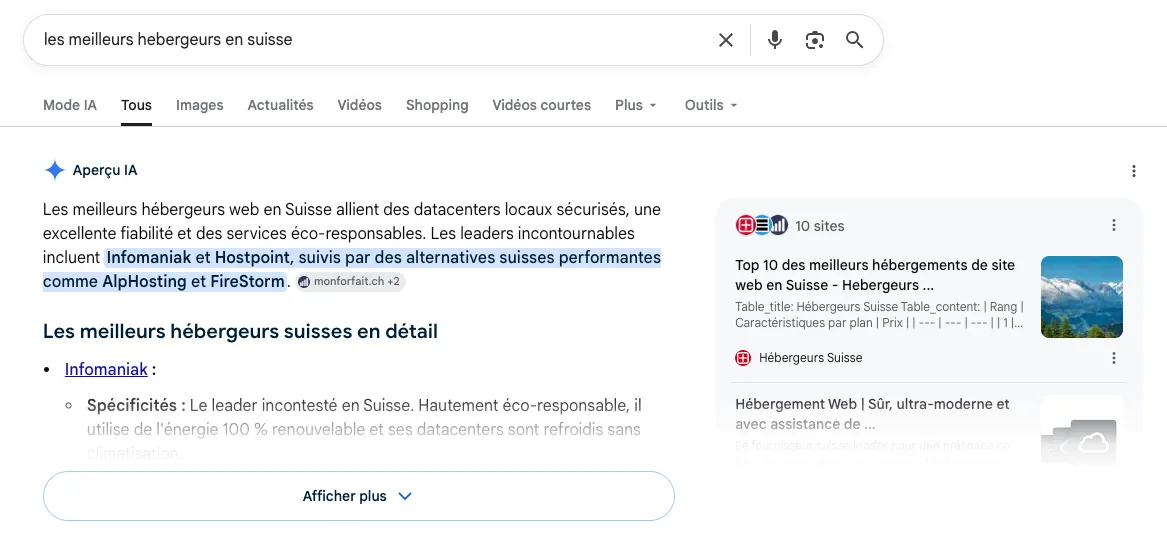Screen dimensions: 1167x536
Task: Click the Hébergeurs Suisse source name
Action: [810, 358]
